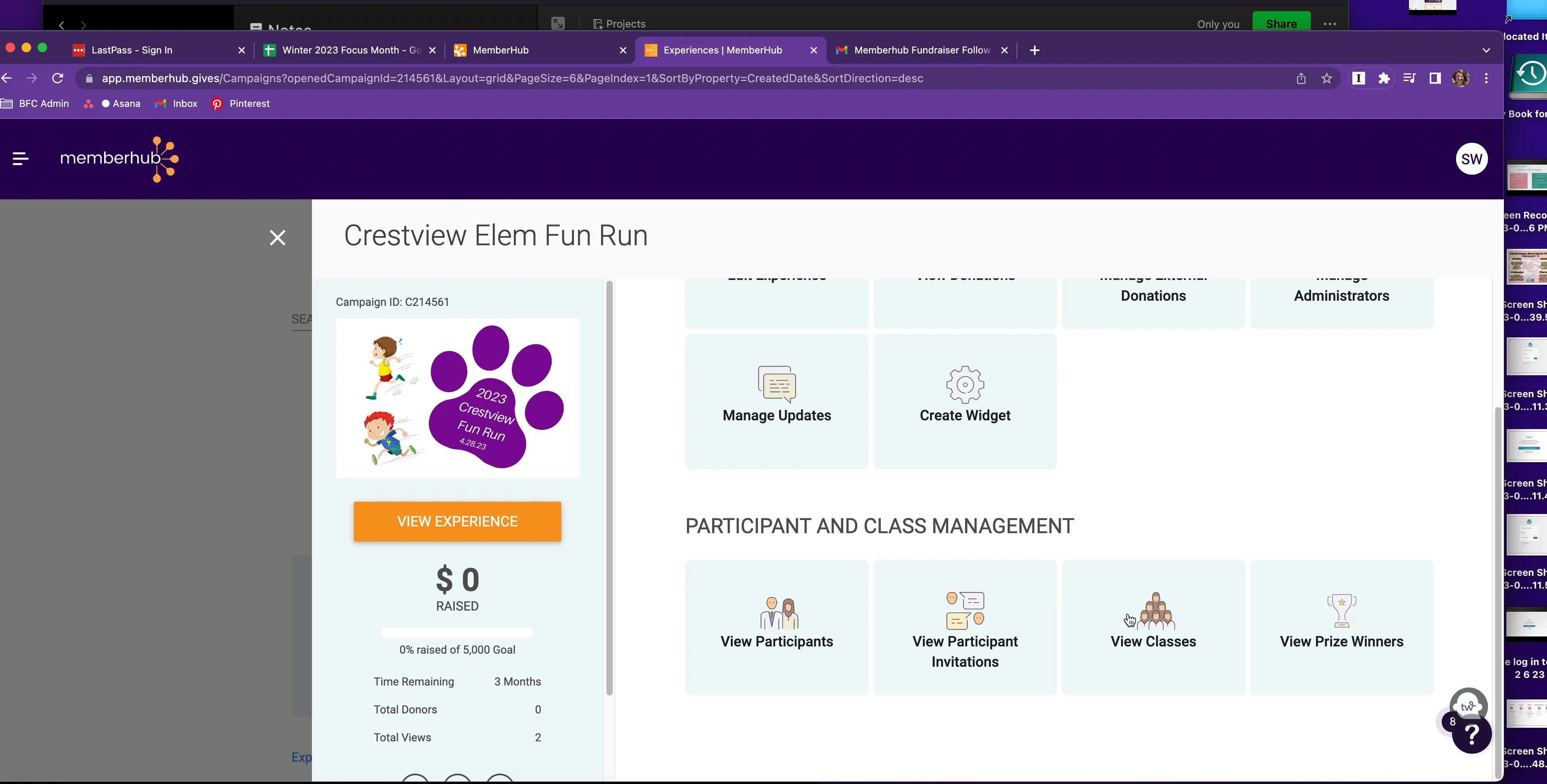
Task: Open the help question mark button
Action: [x=1471, y=734]
